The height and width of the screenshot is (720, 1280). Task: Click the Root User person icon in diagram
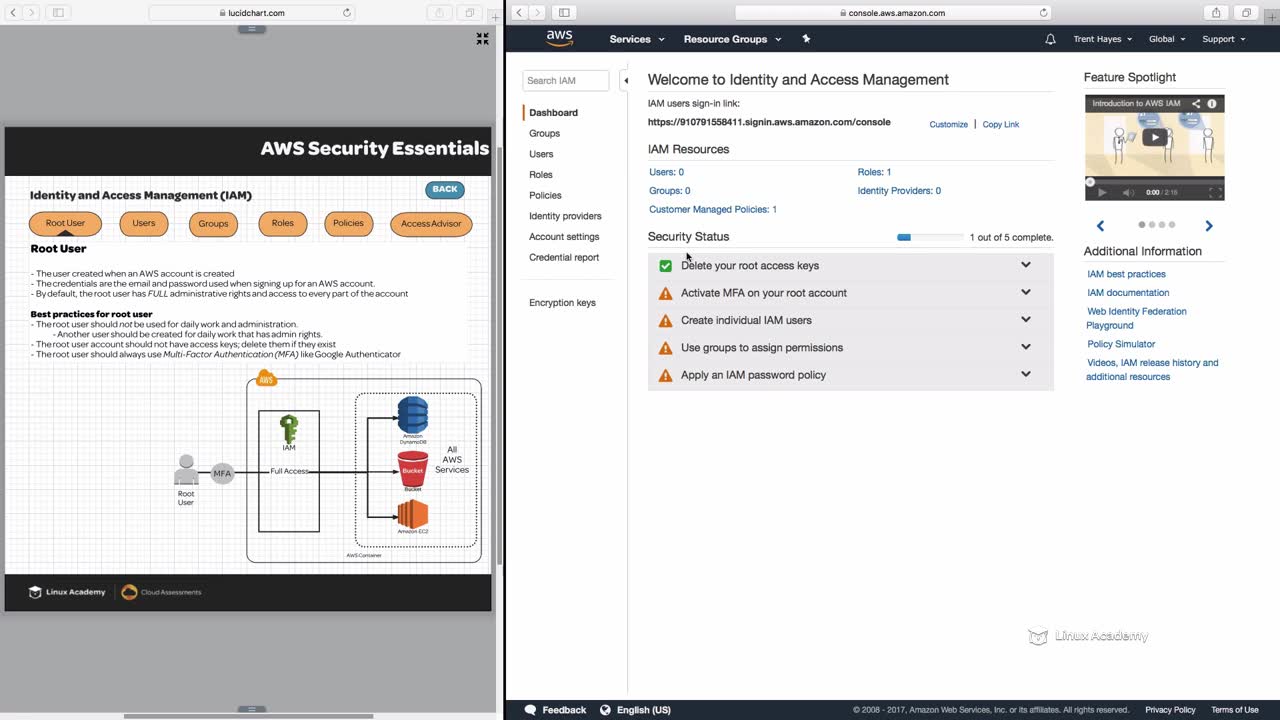(x=186, y=470)
